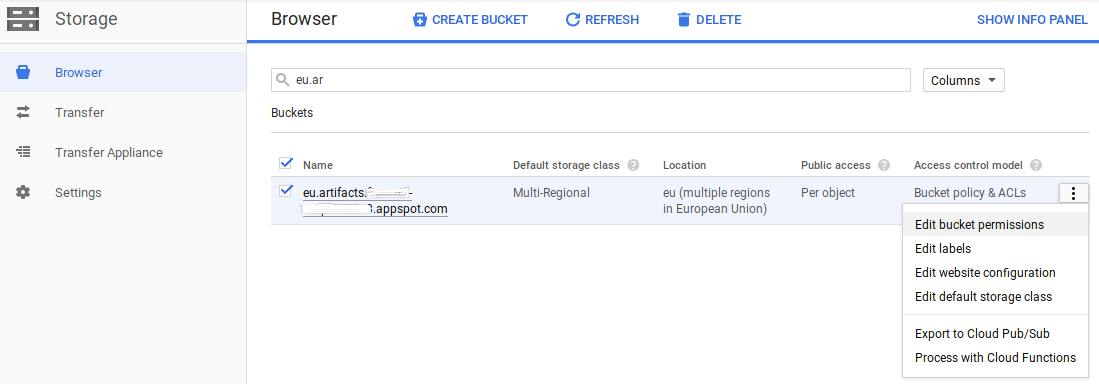Screen dimensions: 1099x384
Task: Select Edit bucket permissions
Action: (x=995, y=225)
